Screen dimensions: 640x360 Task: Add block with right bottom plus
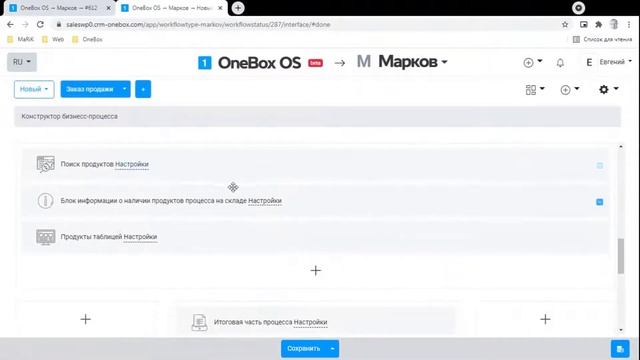(x=545, y=319)
